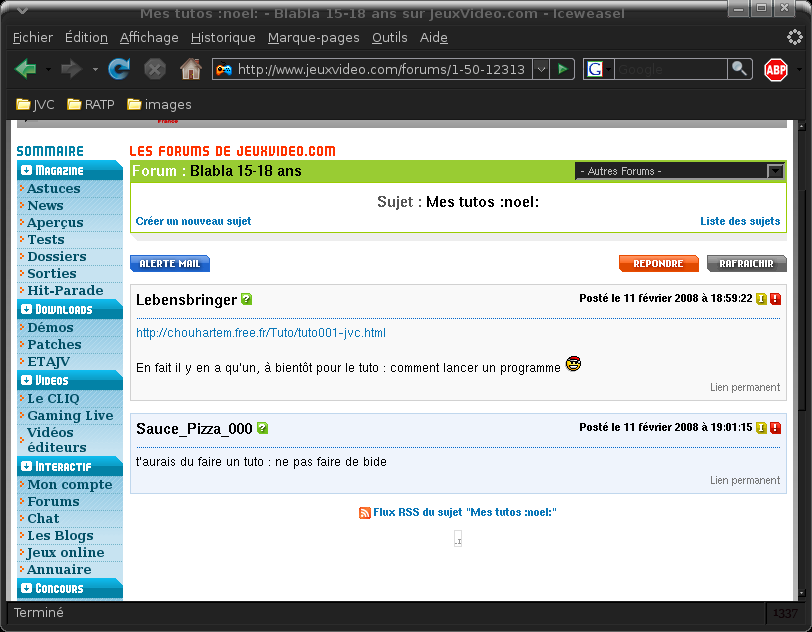
Task: Click the green Go arrow beside URL
Action: point(562,69)
